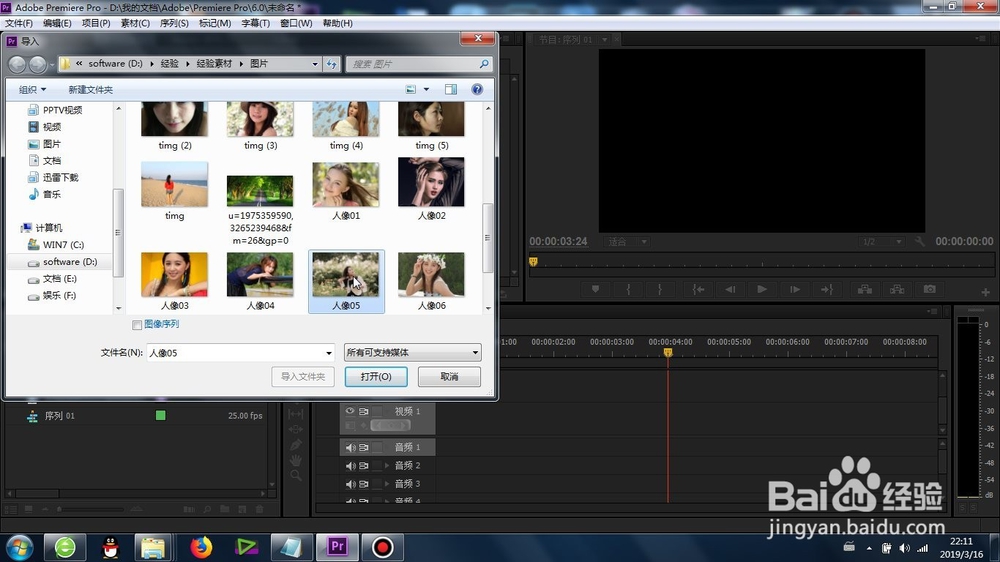
Task: Click the Step Forward button in Program monitor
Action: pos(795,290)
